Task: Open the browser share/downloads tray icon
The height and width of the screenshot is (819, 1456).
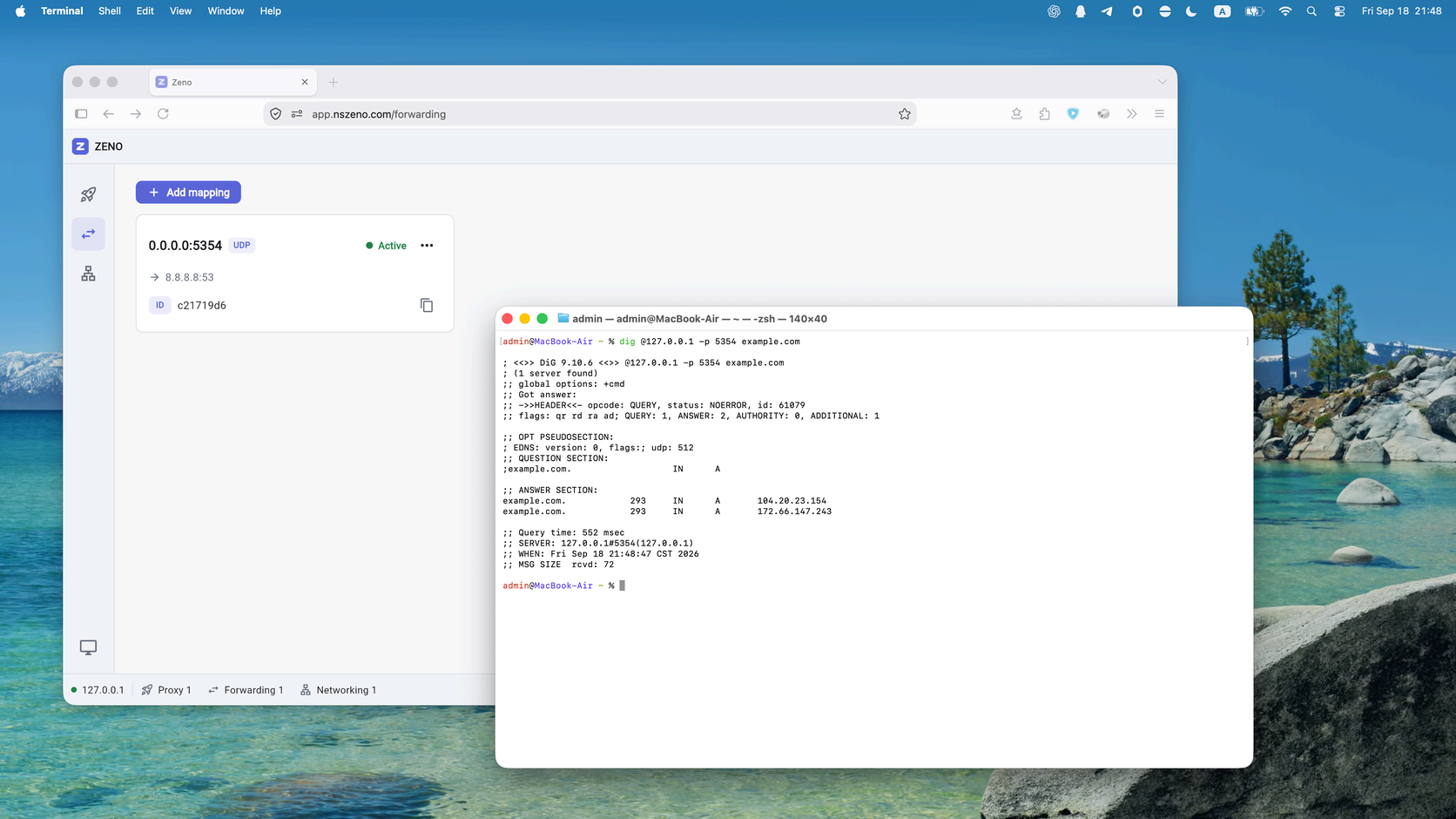Action: pos(1016,114)
